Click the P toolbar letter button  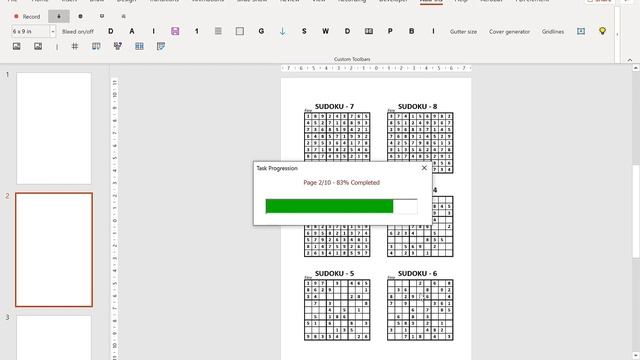pyautogui.click(x=390, y=31)
